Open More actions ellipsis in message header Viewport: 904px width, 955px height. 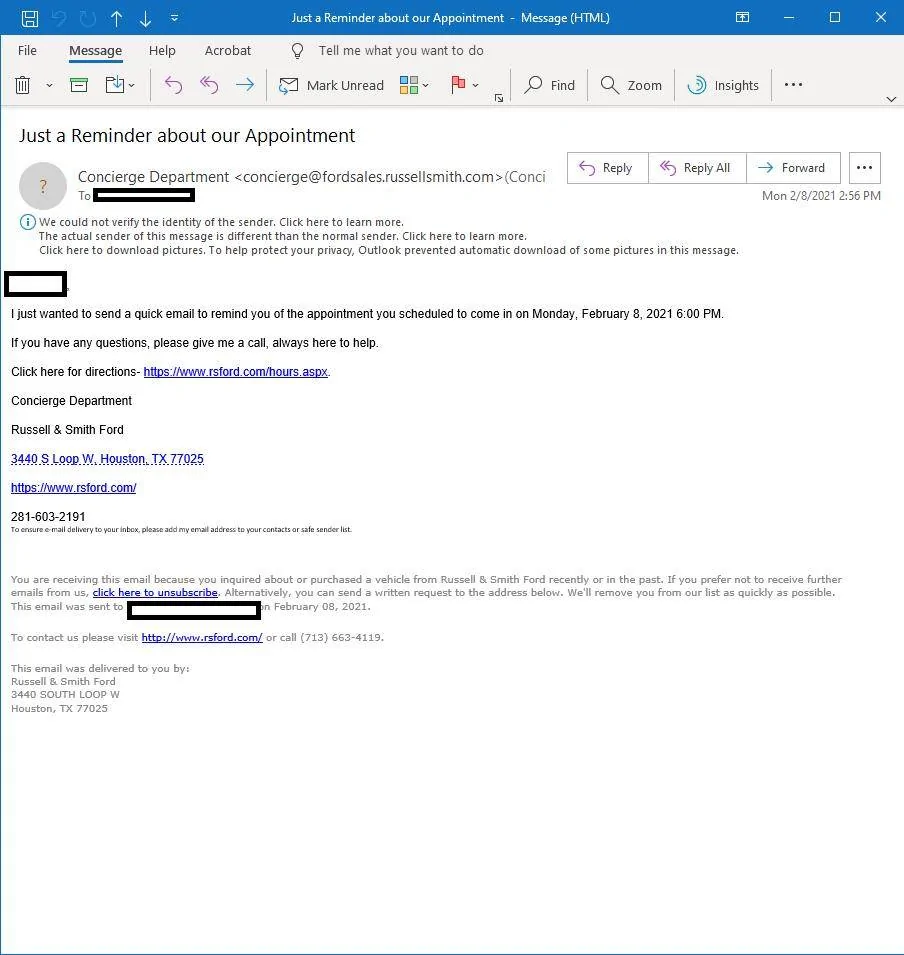point(864,167)
